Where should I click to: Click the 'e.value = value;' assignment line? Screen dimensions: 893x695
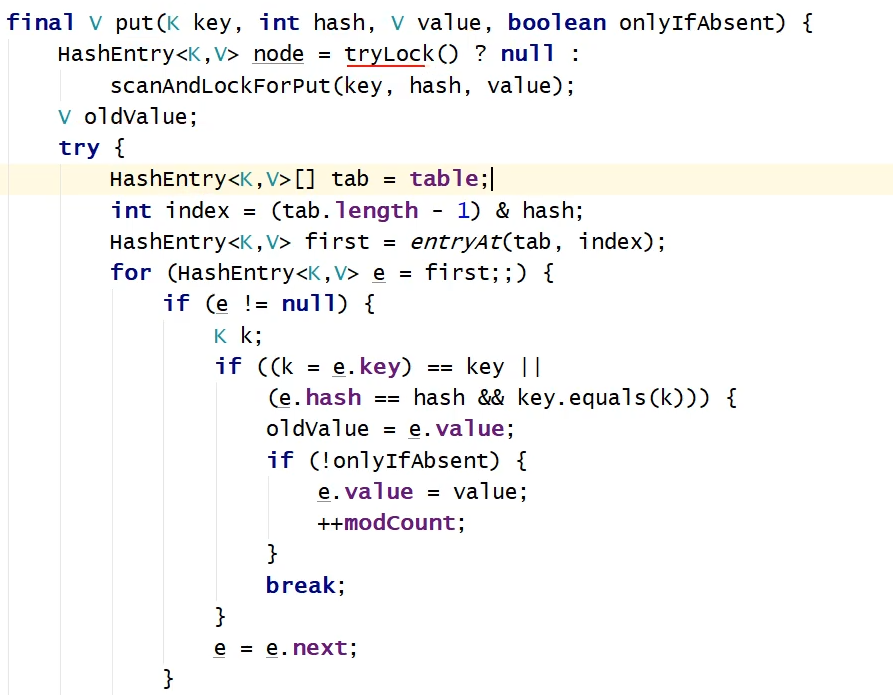click(423, 492)
